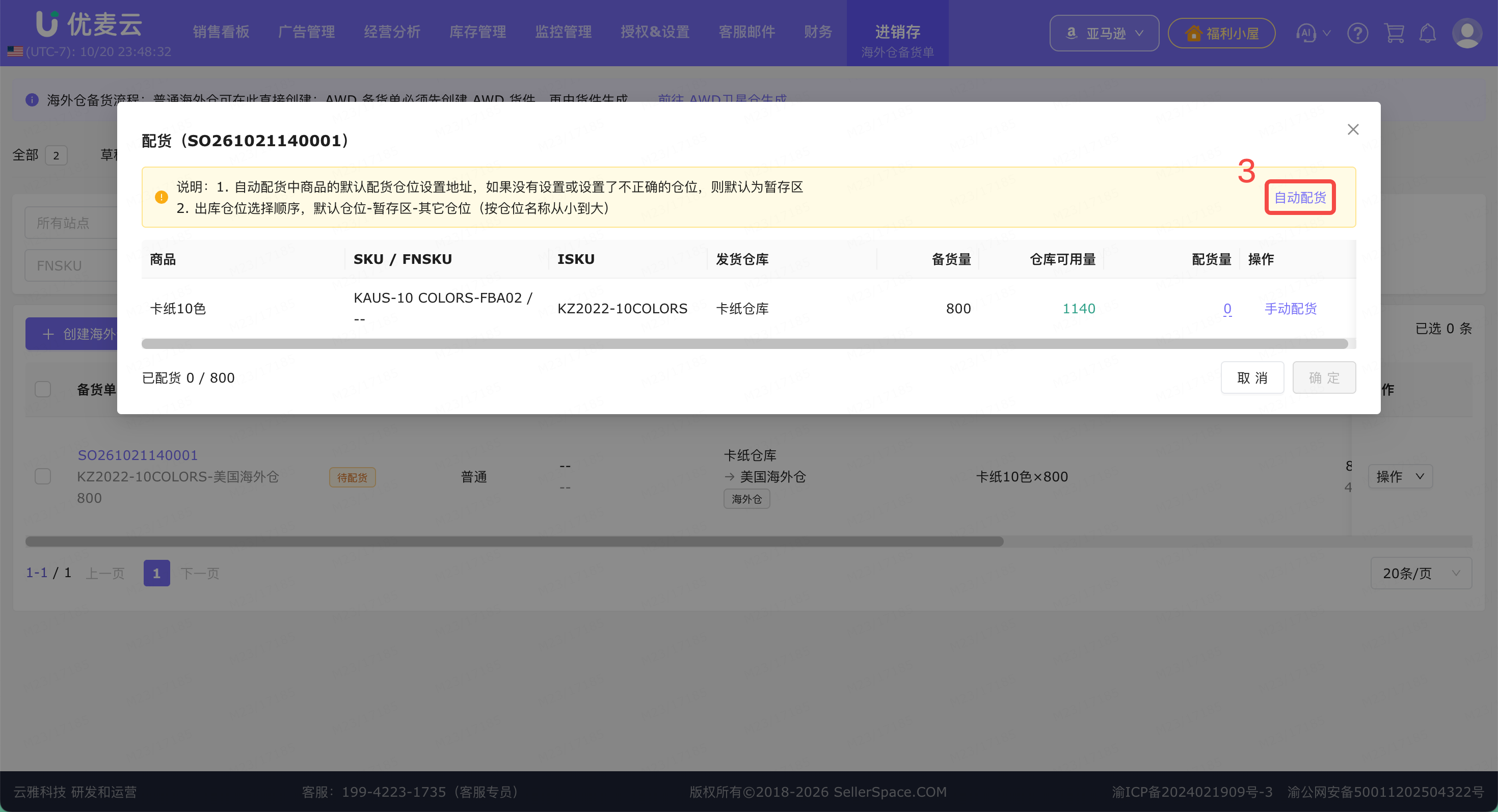
Task: Open the 20条/页 page size dropdown
Action: [x=1421, y=573]
